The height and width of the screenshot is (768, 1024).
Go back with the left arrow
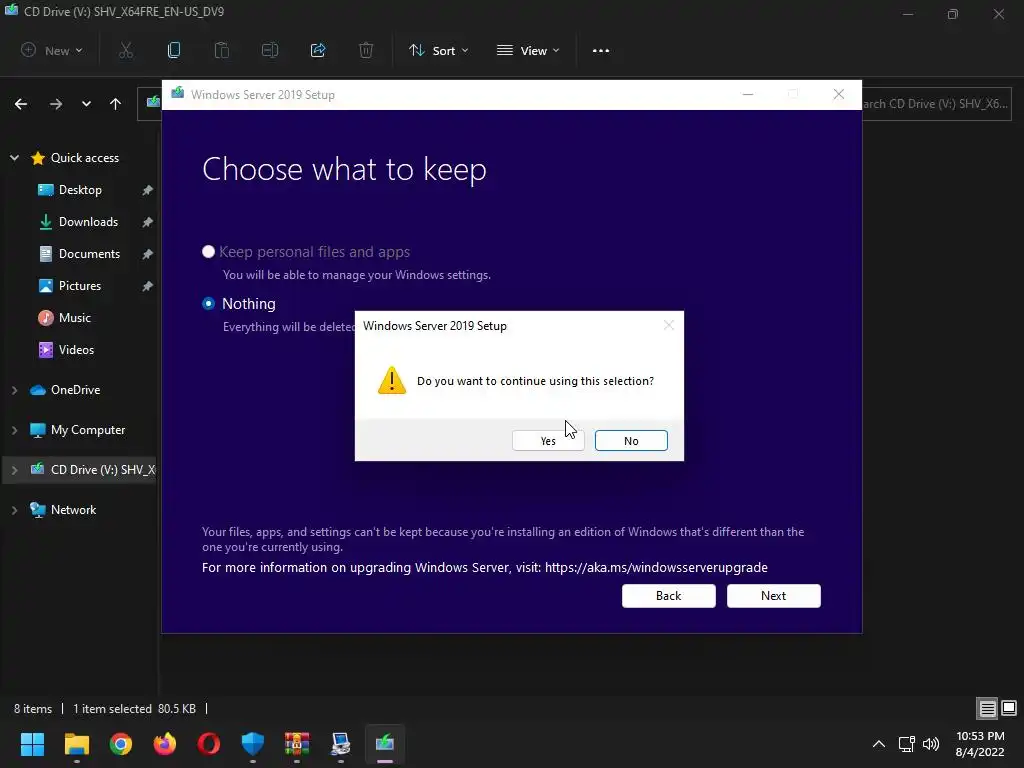pyautogui.click(x=21, y=104)
